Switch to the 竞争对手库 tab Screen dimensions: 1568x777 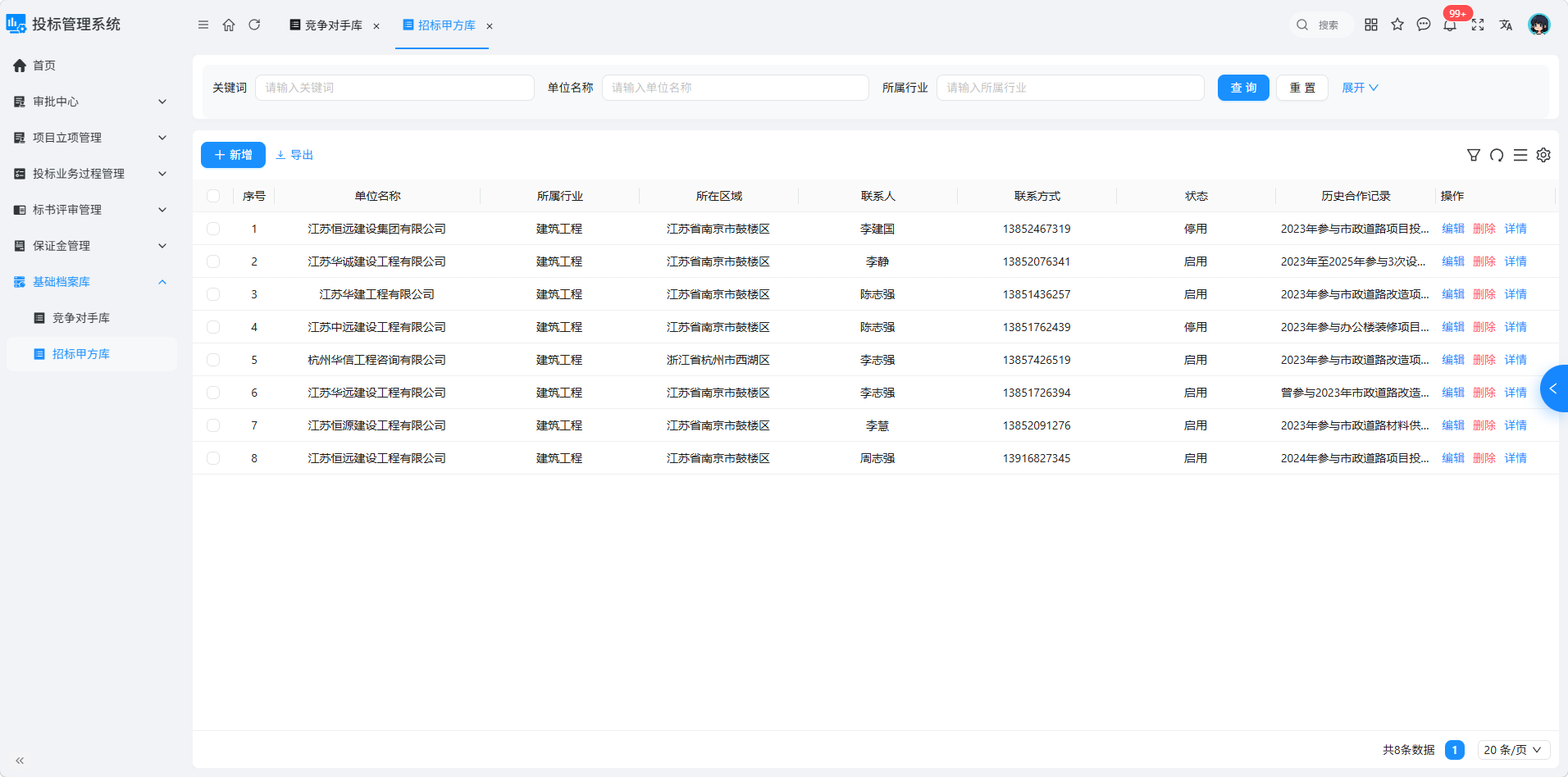(334, 25)
